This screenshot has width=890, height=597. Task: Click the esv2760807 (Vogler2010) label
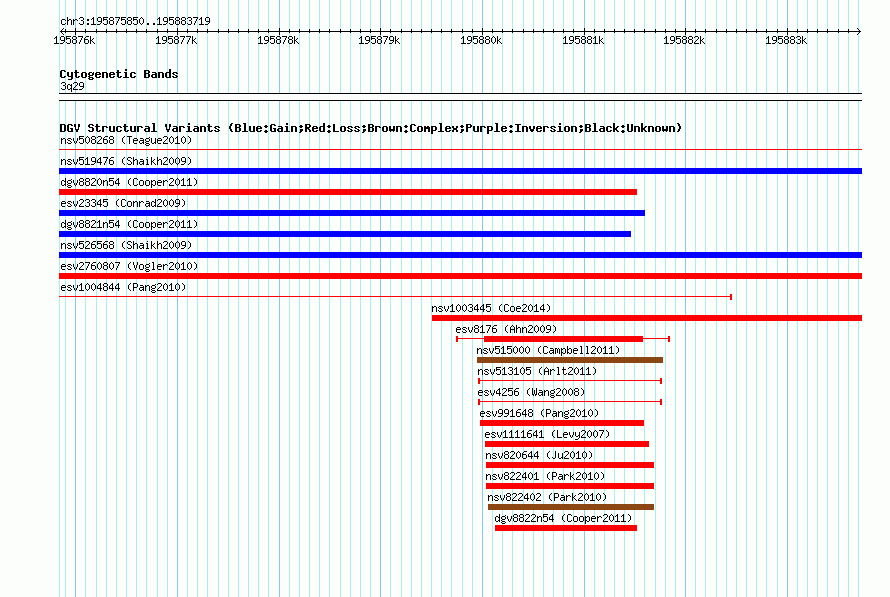click(x=129, y=266)
